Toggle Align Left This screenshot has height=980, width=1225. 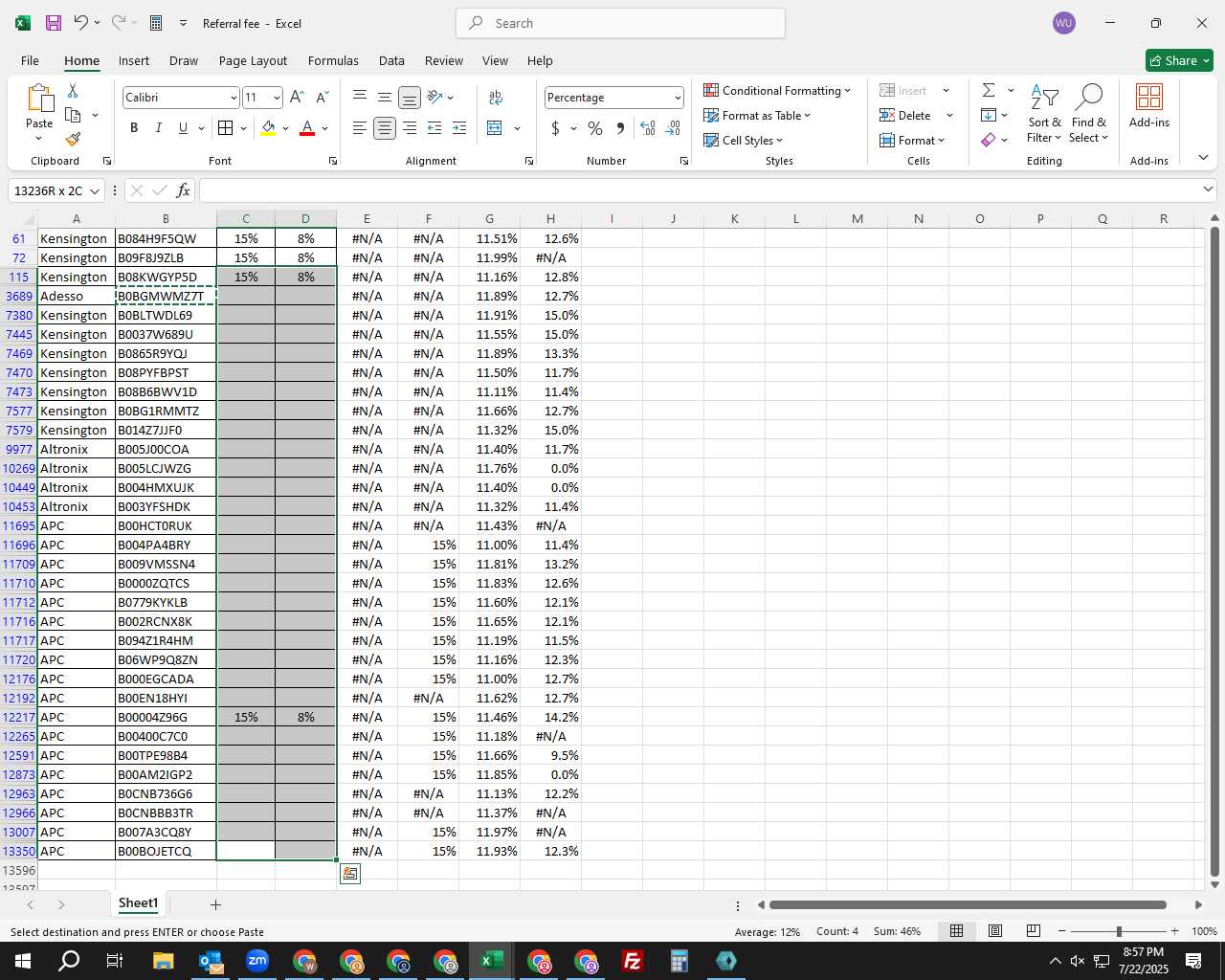(360, 128)
